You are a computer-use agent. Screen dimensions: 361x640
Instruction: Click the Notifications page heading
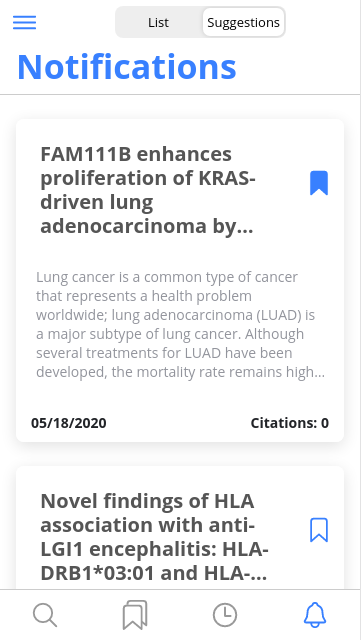(127, 67)
